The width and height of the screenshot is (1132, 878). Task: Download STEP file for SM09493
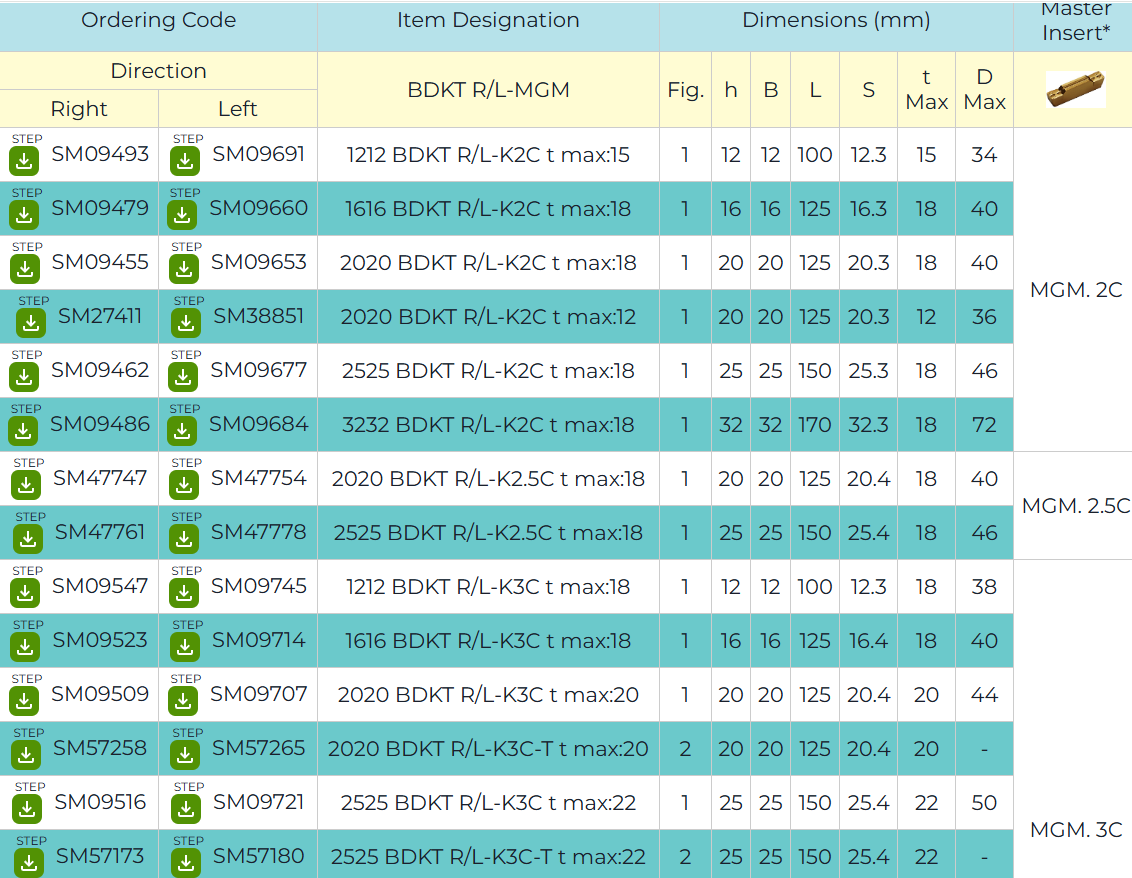pos(25,159)
